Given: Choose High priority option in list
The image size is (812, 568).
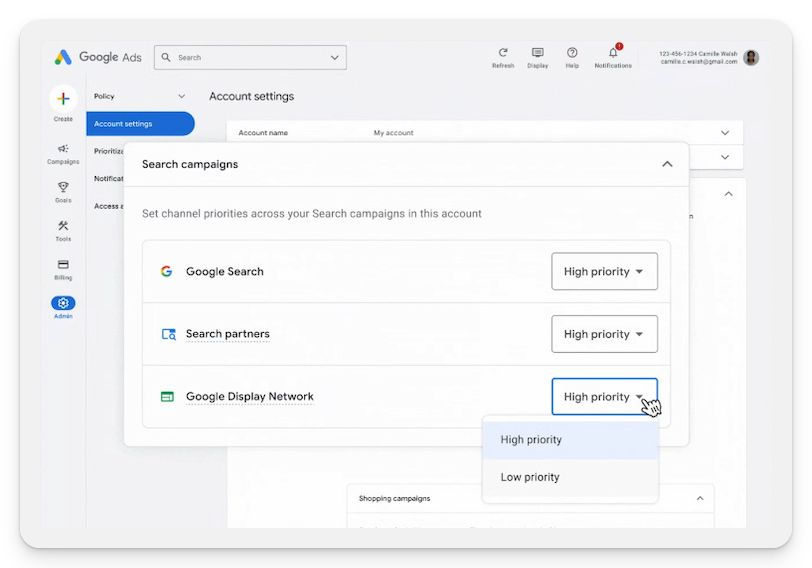Looking at the screenshot, I should pos(570,440).
